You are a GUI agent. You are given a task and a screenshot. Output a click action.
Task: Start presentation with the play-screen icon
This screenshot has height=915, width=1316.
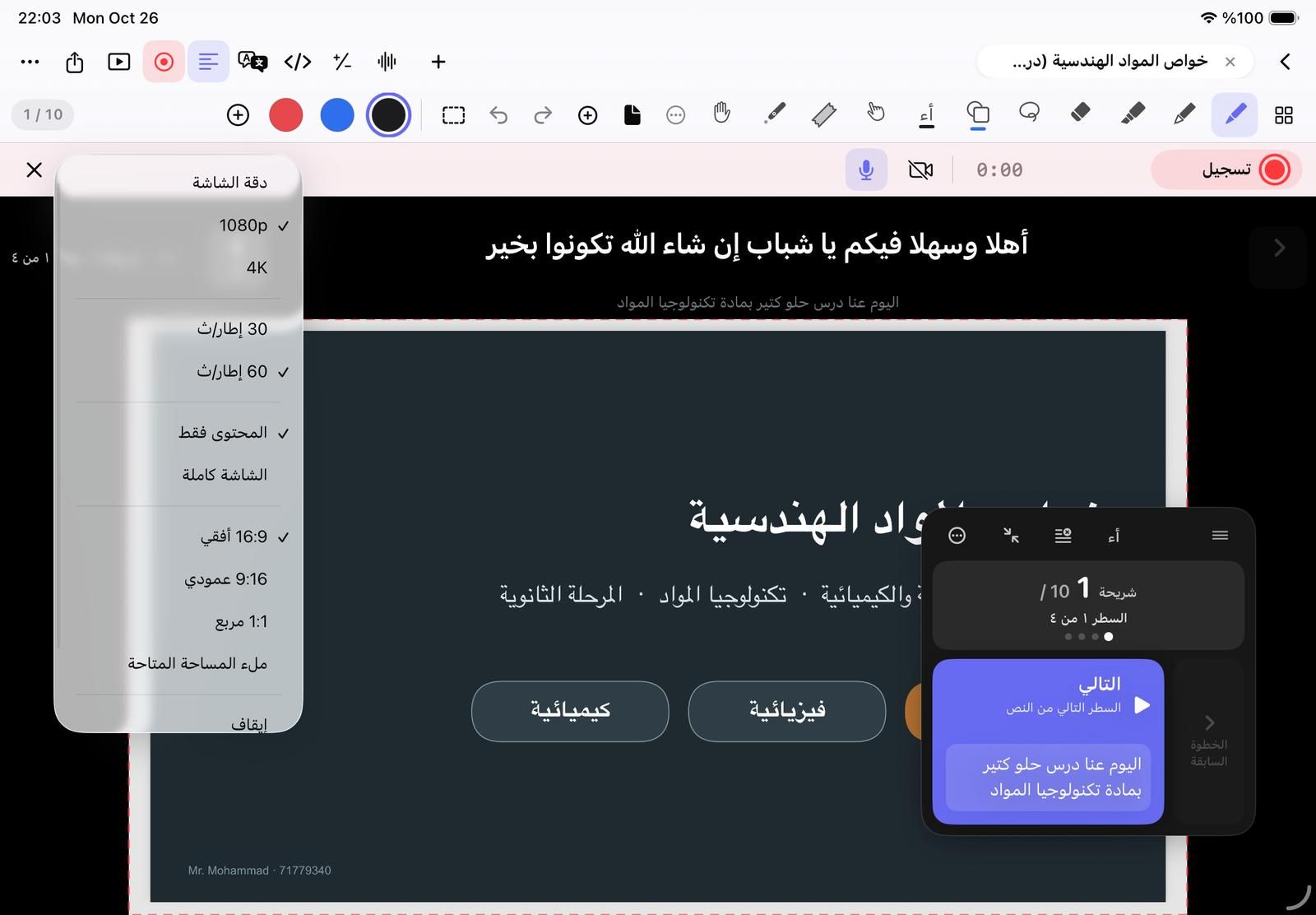point(119,62)
